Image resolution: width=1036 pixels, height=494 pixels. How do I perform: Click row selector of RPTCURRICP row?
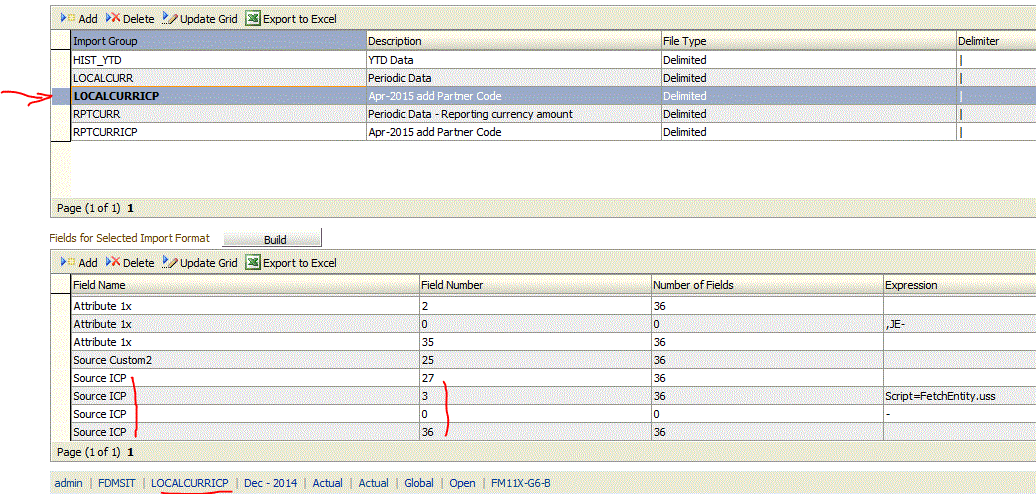pos(61,132)
